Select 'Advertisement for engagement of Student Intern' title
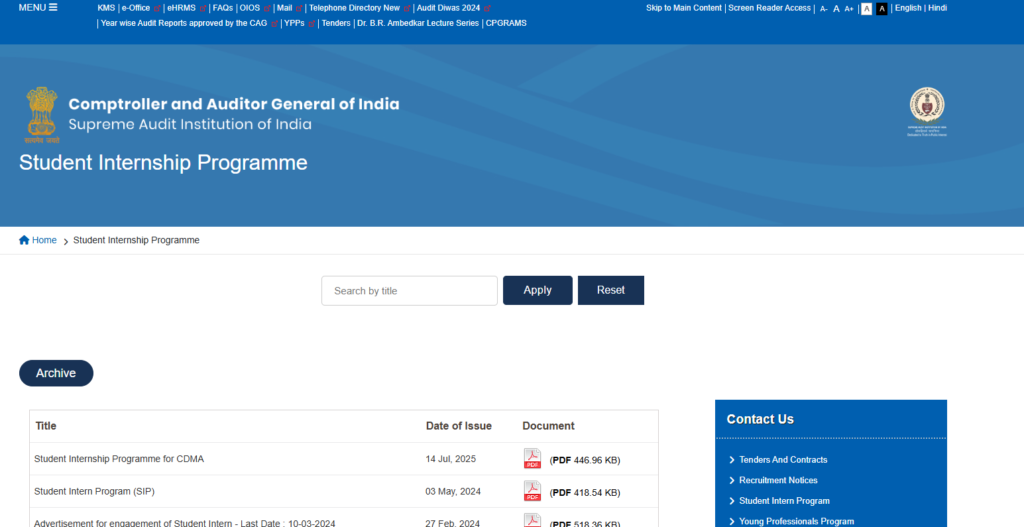Image resolution: width=1024 pixels, height=527 pixels. [185, 523]
